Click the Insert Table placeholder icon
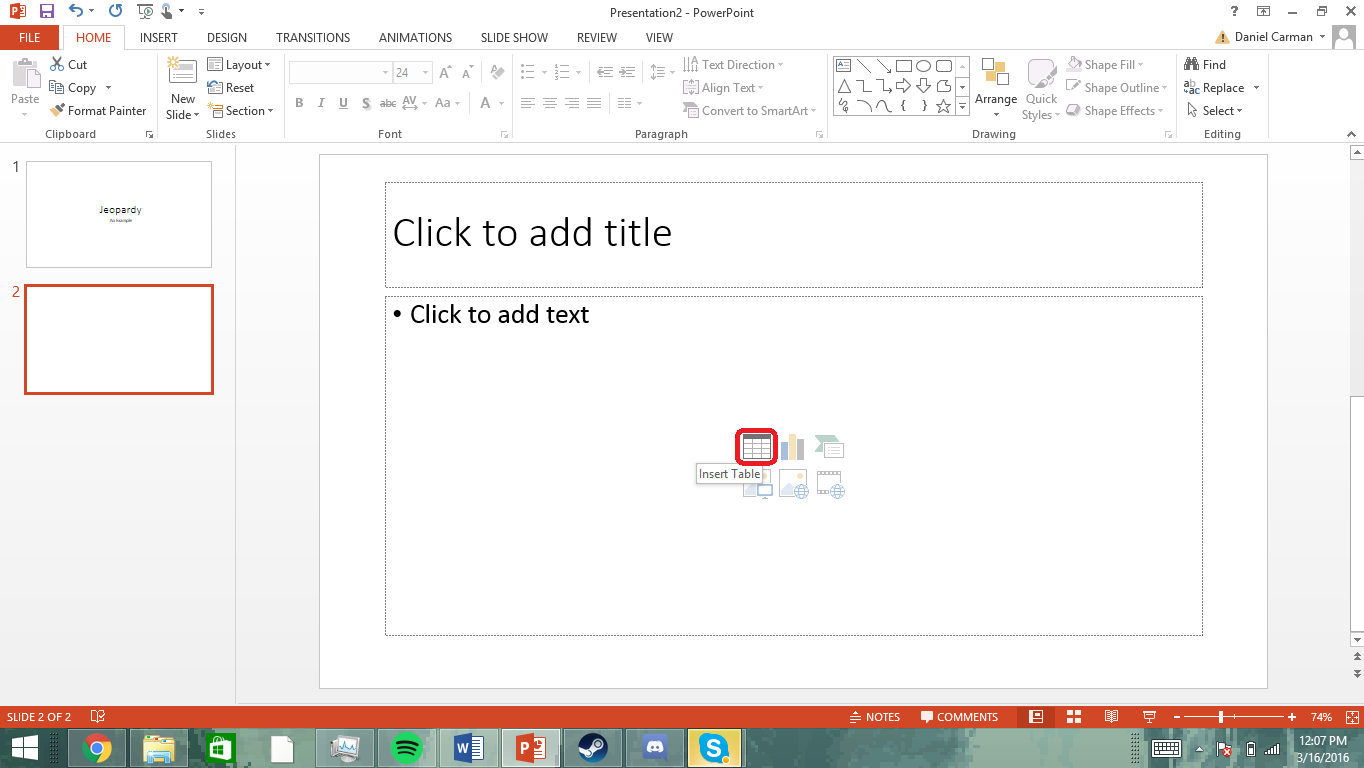The height and width of the screenshot is (768, 1364). point(757,447)
